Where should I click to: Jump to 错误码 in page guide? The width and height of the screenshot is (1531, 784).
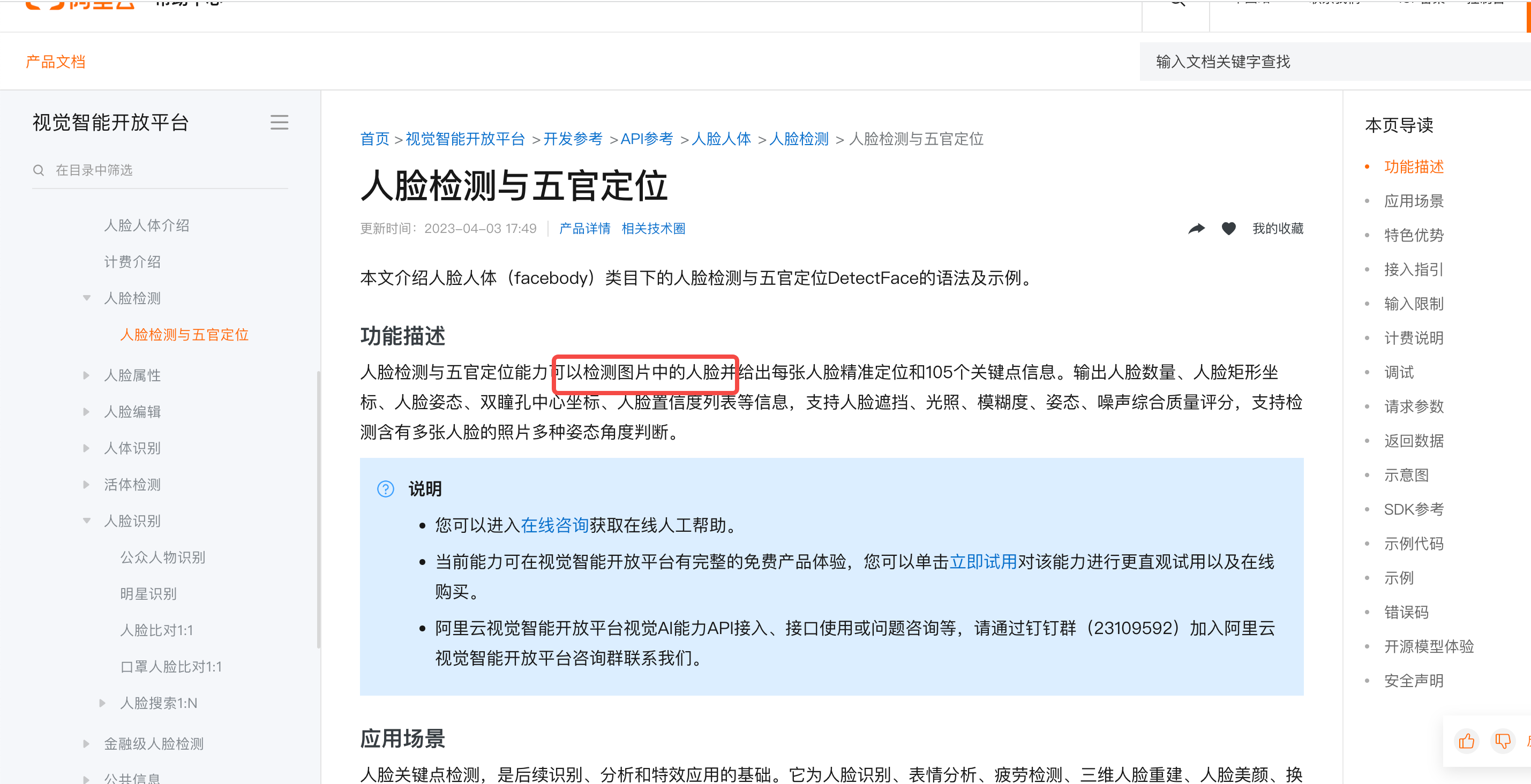coord(1406,612)
